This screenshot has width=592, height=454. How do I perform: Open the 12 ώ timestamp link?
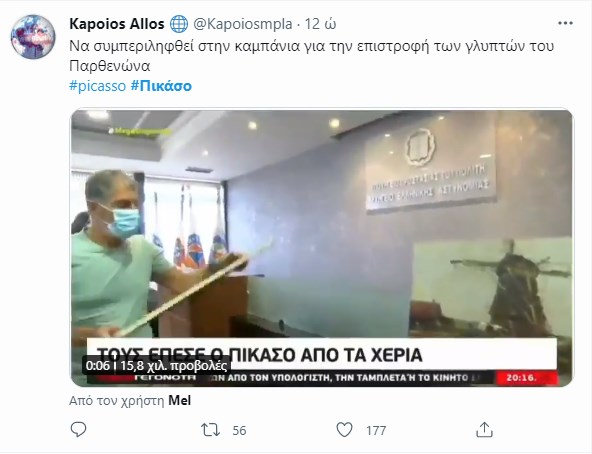pos(320,24)
